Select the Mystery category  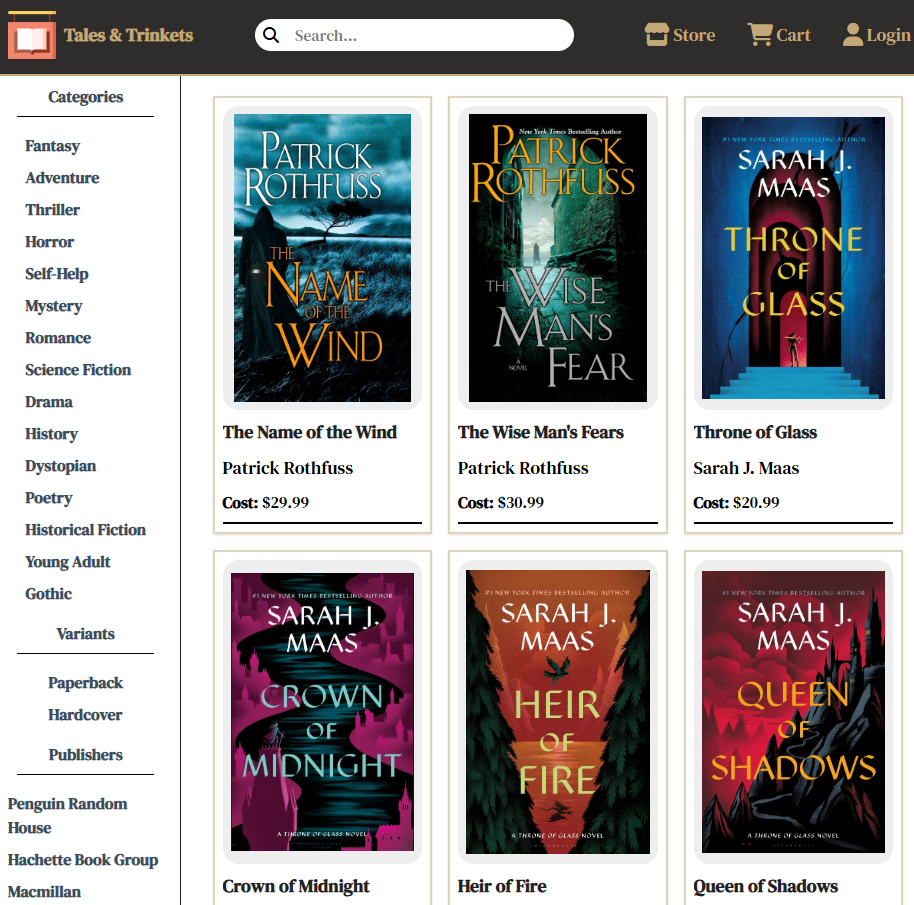[54, 306]
